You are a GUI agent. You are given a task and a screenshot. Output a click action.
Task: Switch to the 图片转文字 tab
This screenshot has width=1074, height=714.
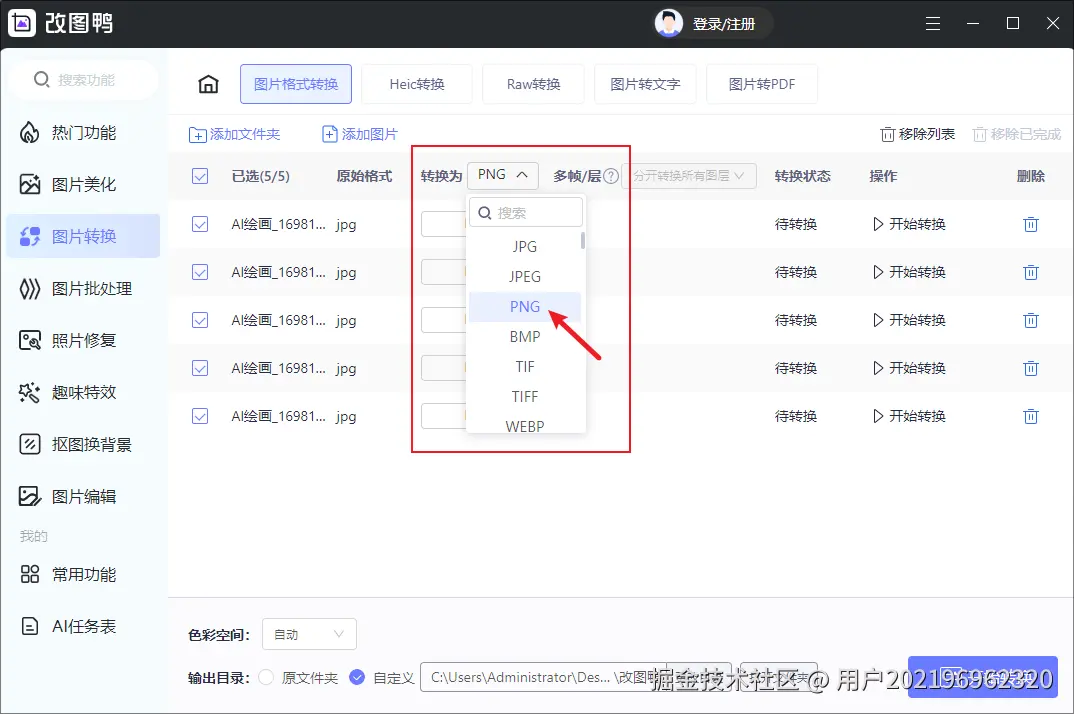click(645, 84)
